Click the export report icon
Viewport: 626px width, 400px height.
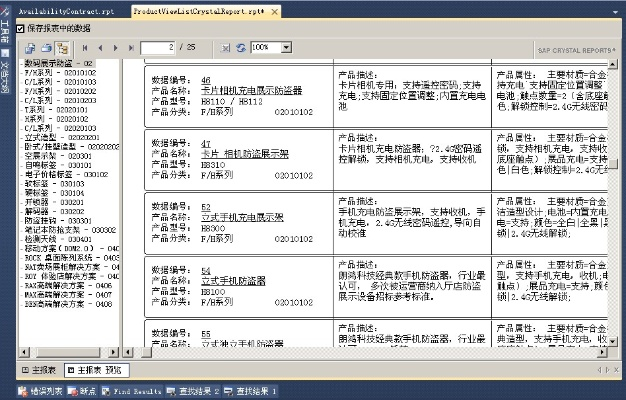30,47
